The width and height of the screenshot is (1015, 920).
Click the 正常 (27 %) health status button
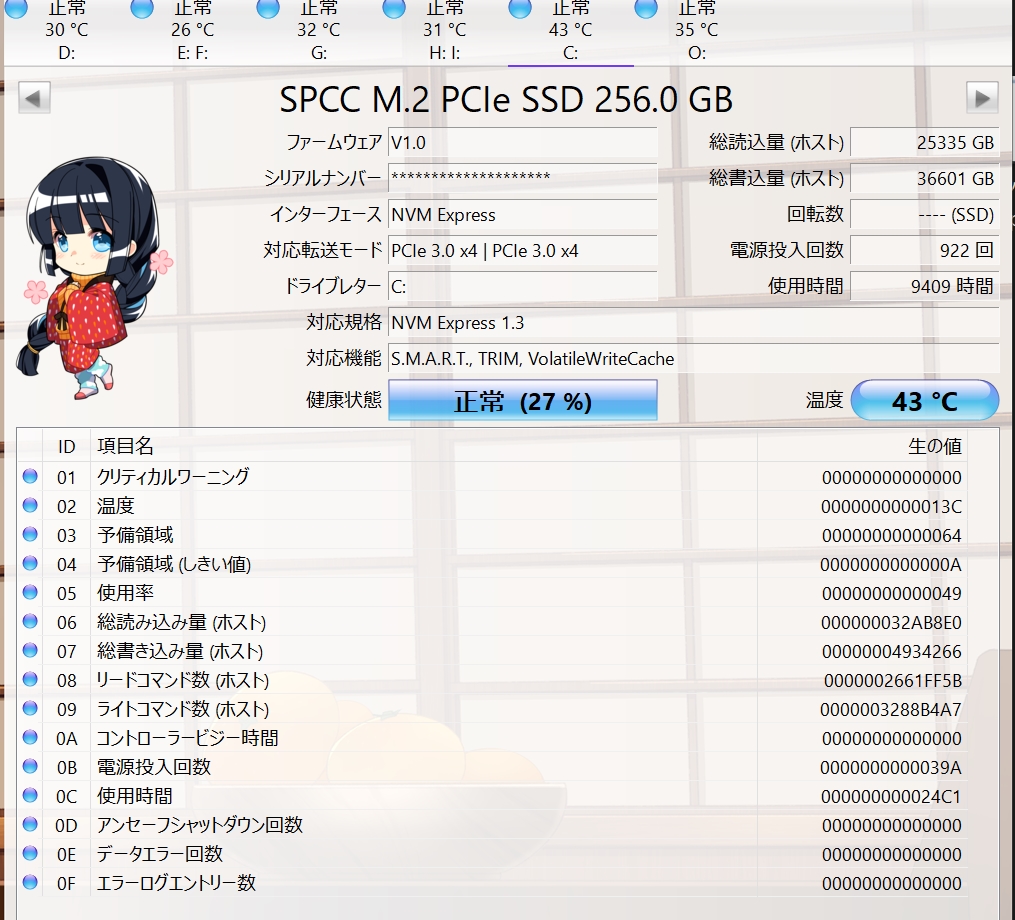click(x=522, y=401)
